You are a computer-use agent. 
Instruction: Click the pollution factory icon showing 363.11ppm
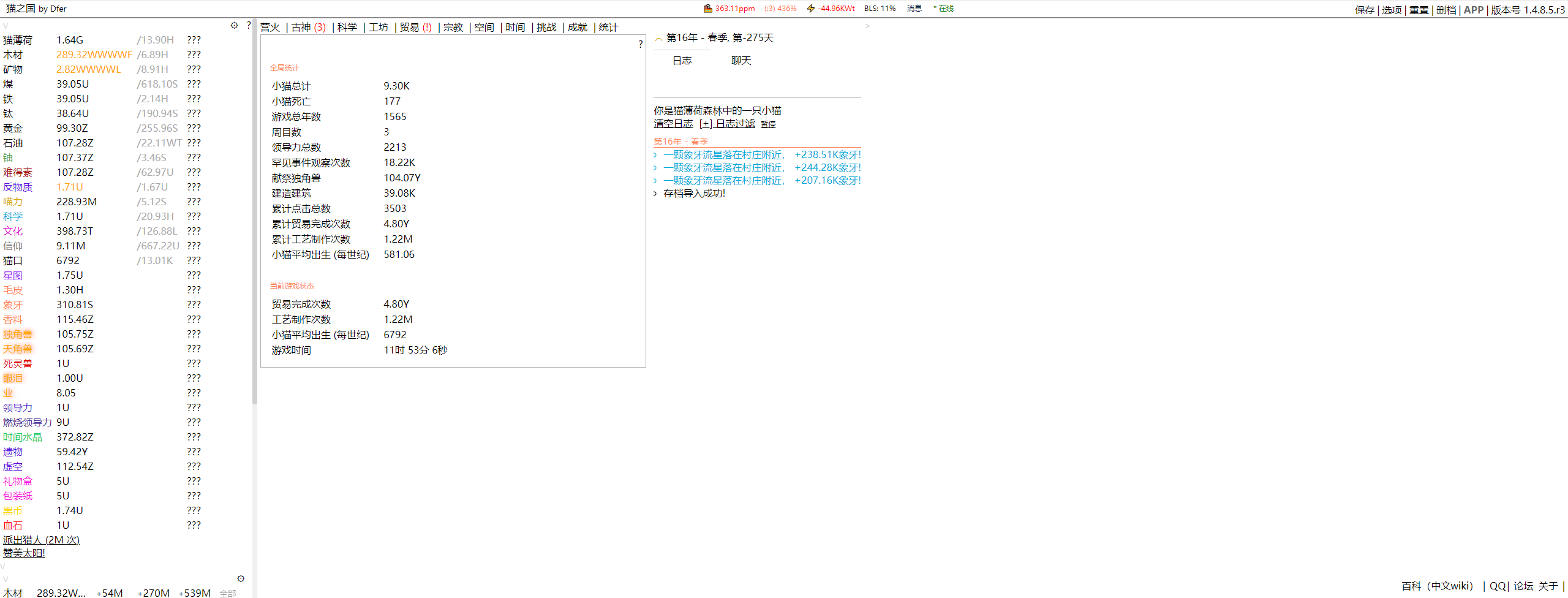(x=707, y=9)
